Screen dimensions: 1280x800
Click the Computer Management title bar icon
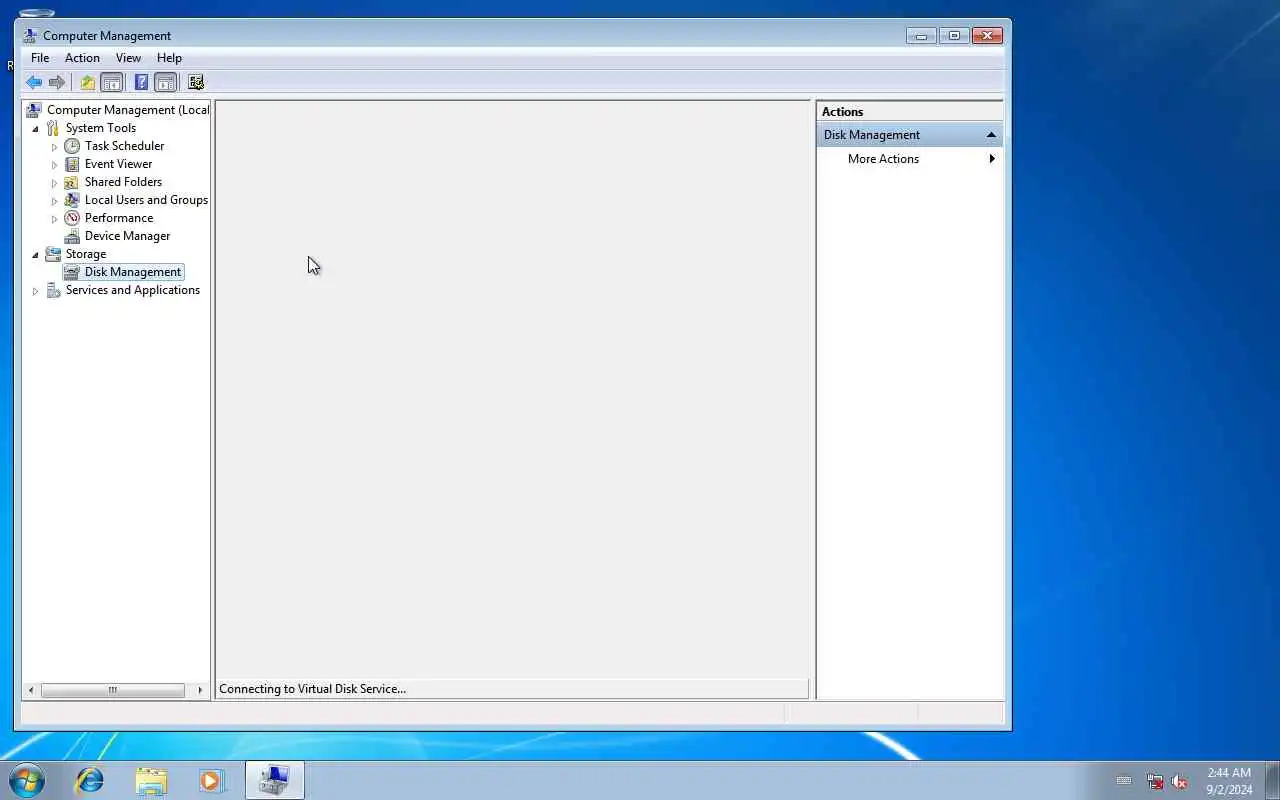point(30,36)
